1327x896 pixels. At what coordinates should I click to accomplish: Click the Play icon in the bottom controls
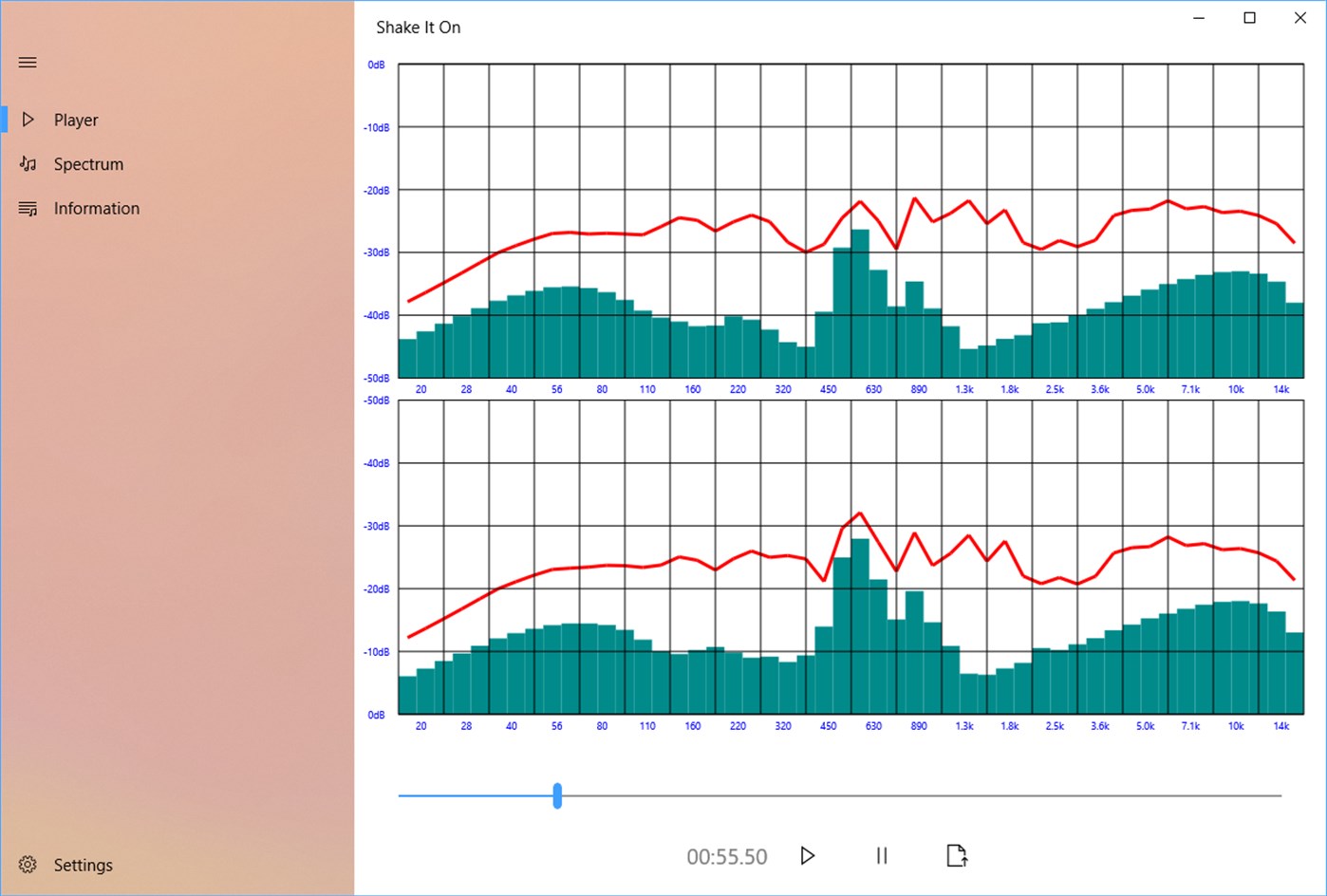[x=807, y=855]
